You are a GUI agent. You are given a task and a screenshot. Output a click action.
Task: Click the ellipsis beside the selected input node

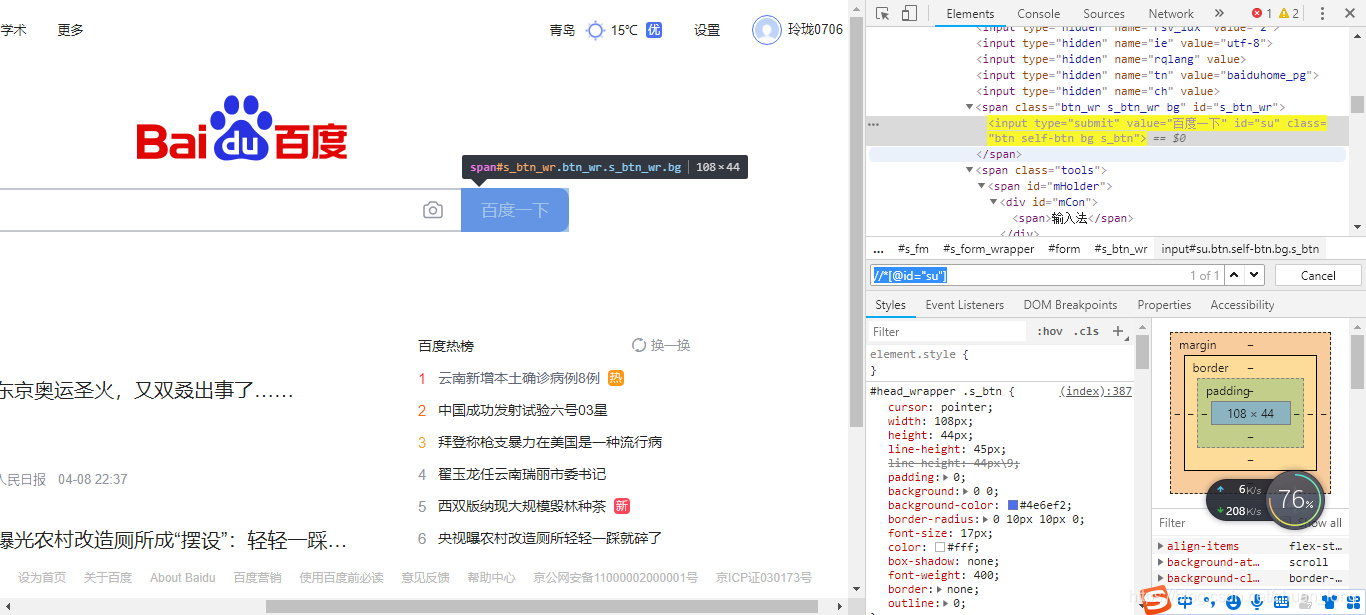point(873,124)
